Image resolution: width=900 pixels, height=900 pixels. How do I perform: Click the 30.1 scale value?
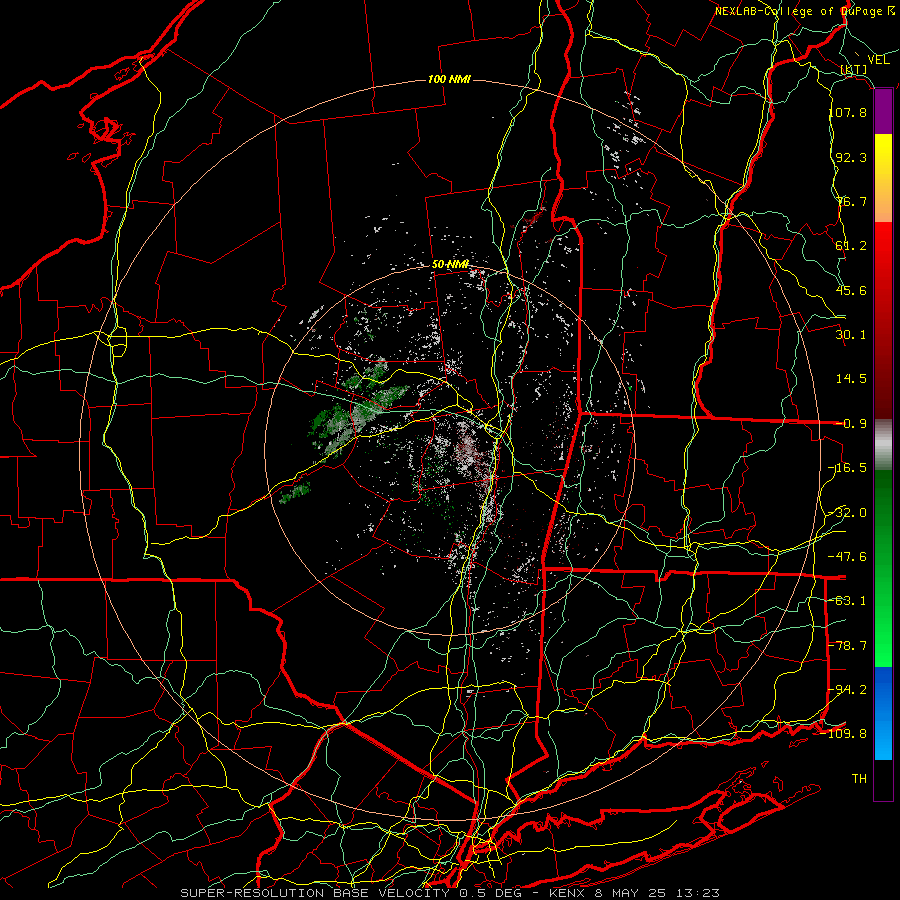point(851,335)
